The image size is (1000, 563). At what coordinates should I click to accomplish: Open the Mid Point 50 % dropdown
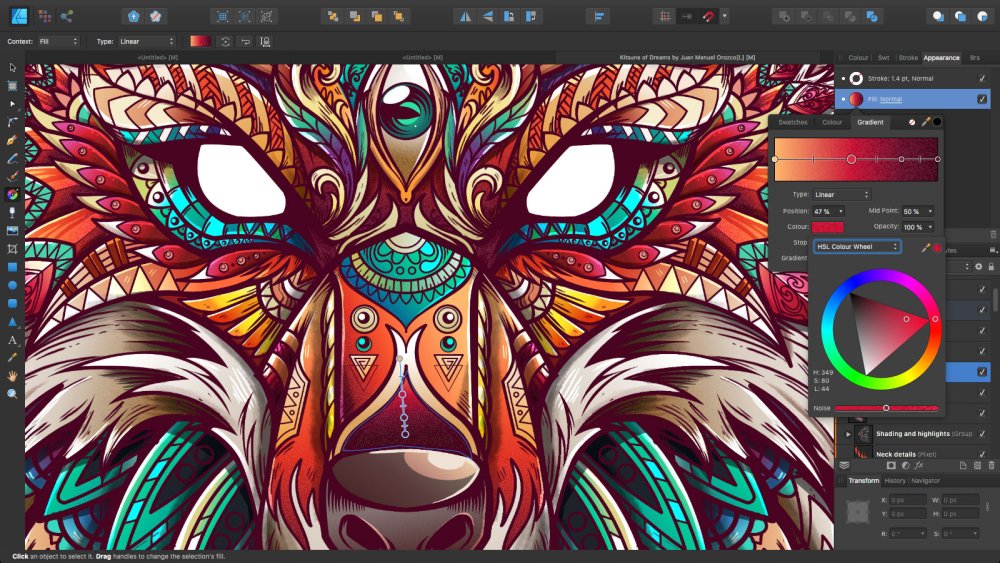918,211
